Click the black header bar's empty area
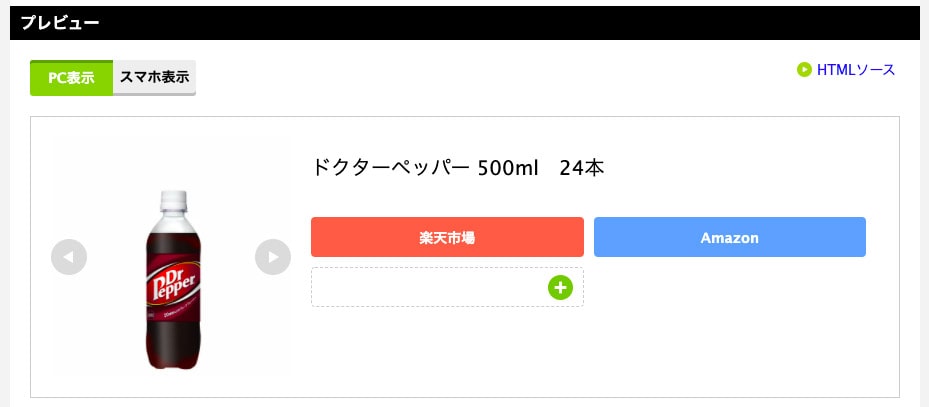The width and height of the screenshot is (929, 407). click(x=500, y=23)
